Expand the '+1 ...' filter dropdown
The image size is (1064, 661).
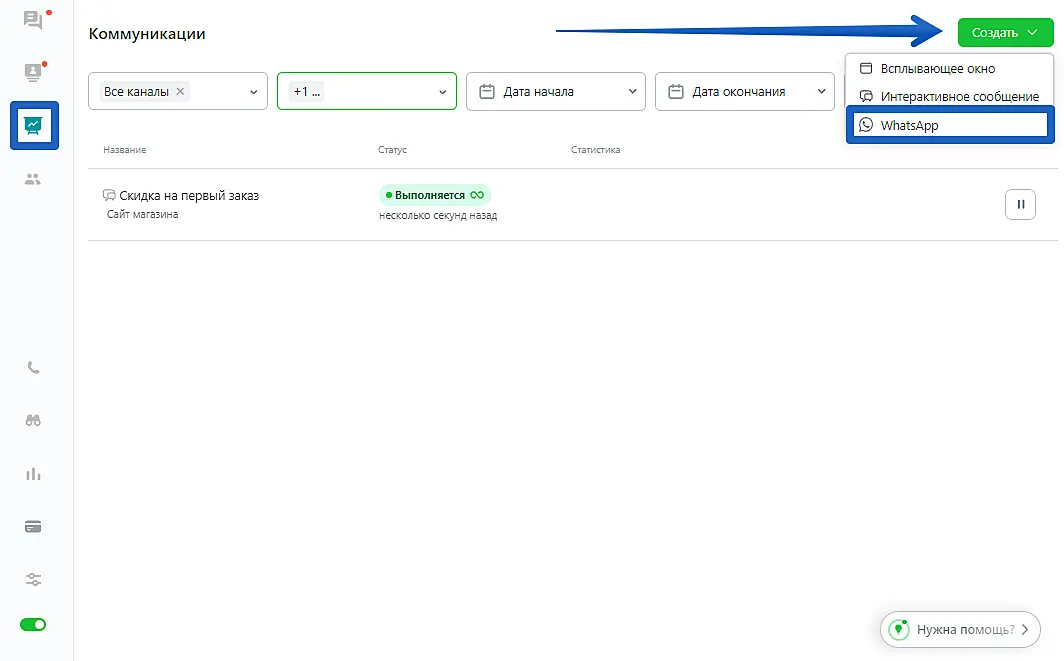(442, 92)
